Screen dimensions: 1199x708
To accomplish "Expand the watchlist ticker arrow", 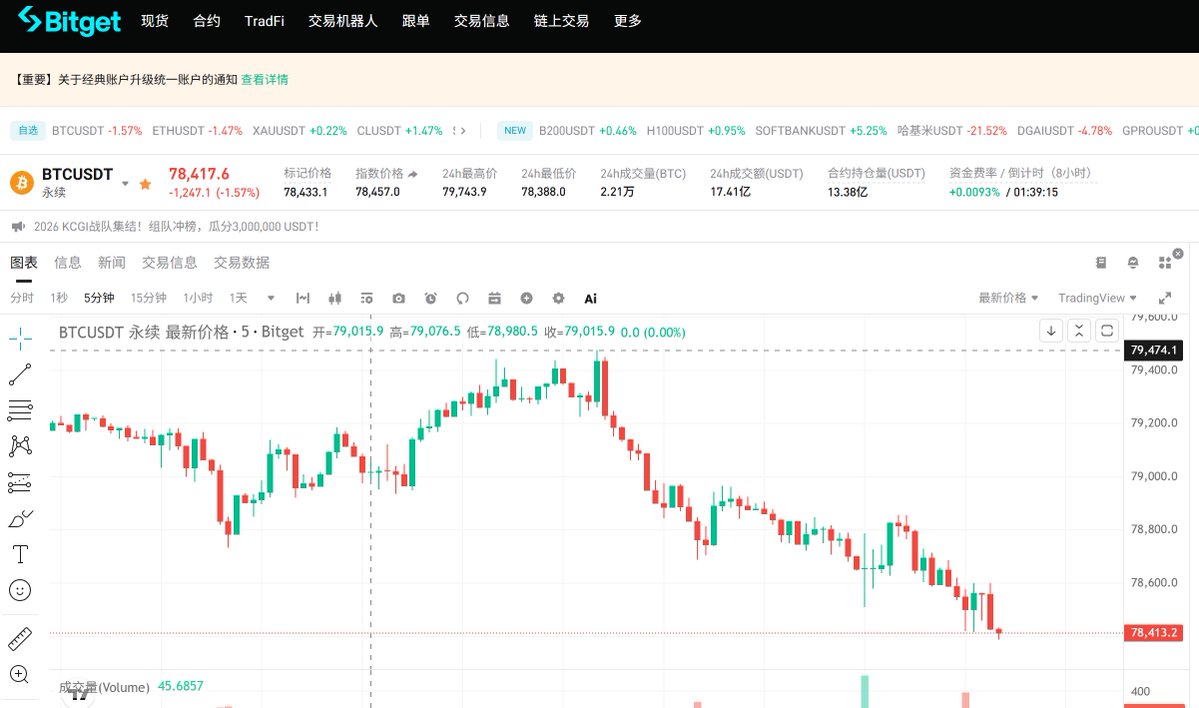I will (463, 131).
